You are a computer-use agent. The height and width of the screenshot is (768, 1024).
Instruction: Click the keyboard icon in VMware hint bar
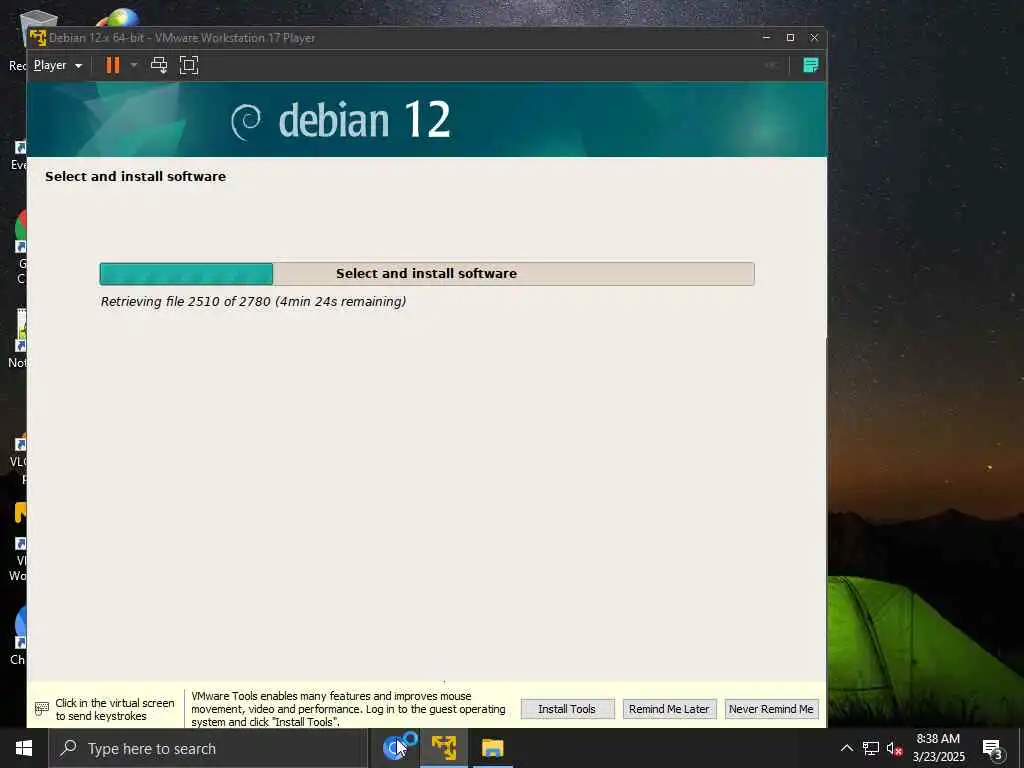(x=42, y=709)
